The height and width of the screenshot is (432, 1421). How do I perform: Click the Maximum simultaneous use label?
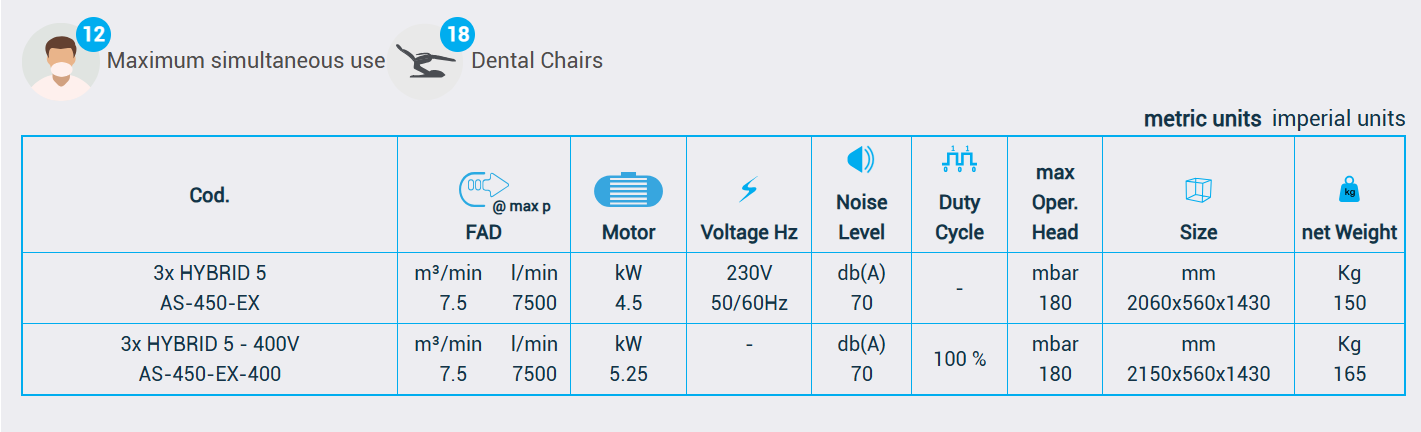(246, 61)
